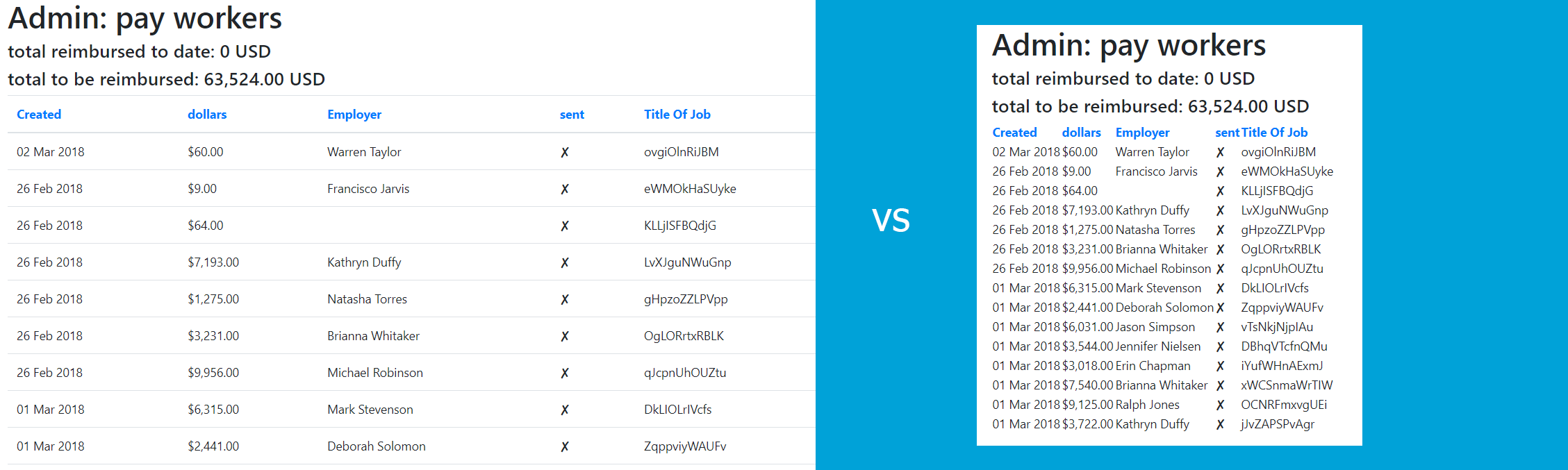Toggle sent status for Kathryn Duffy's $3,722.00 payment

pos(1221,424)
